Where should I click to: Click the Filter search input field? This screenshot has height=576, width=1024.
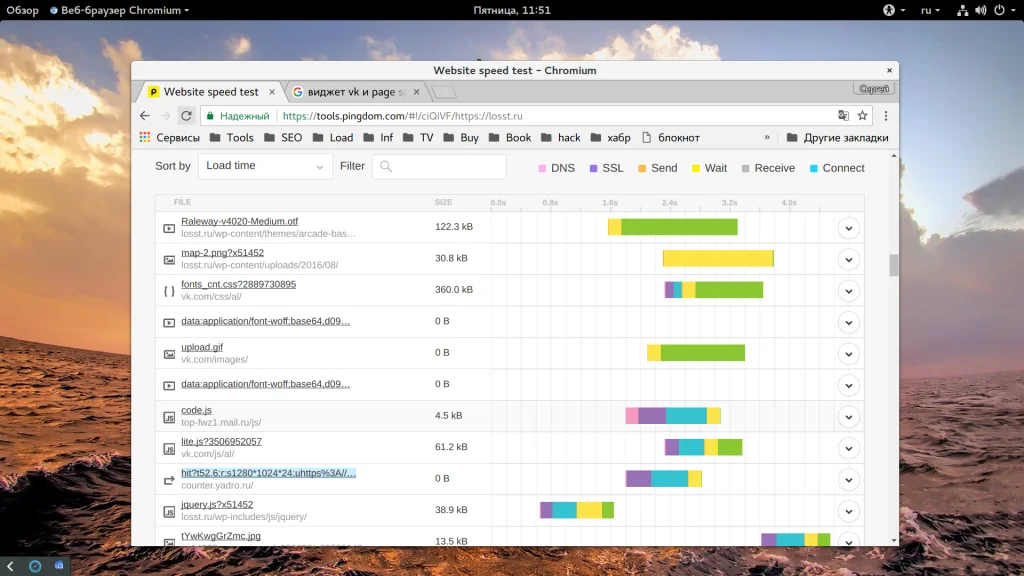(x=440, y=166)
